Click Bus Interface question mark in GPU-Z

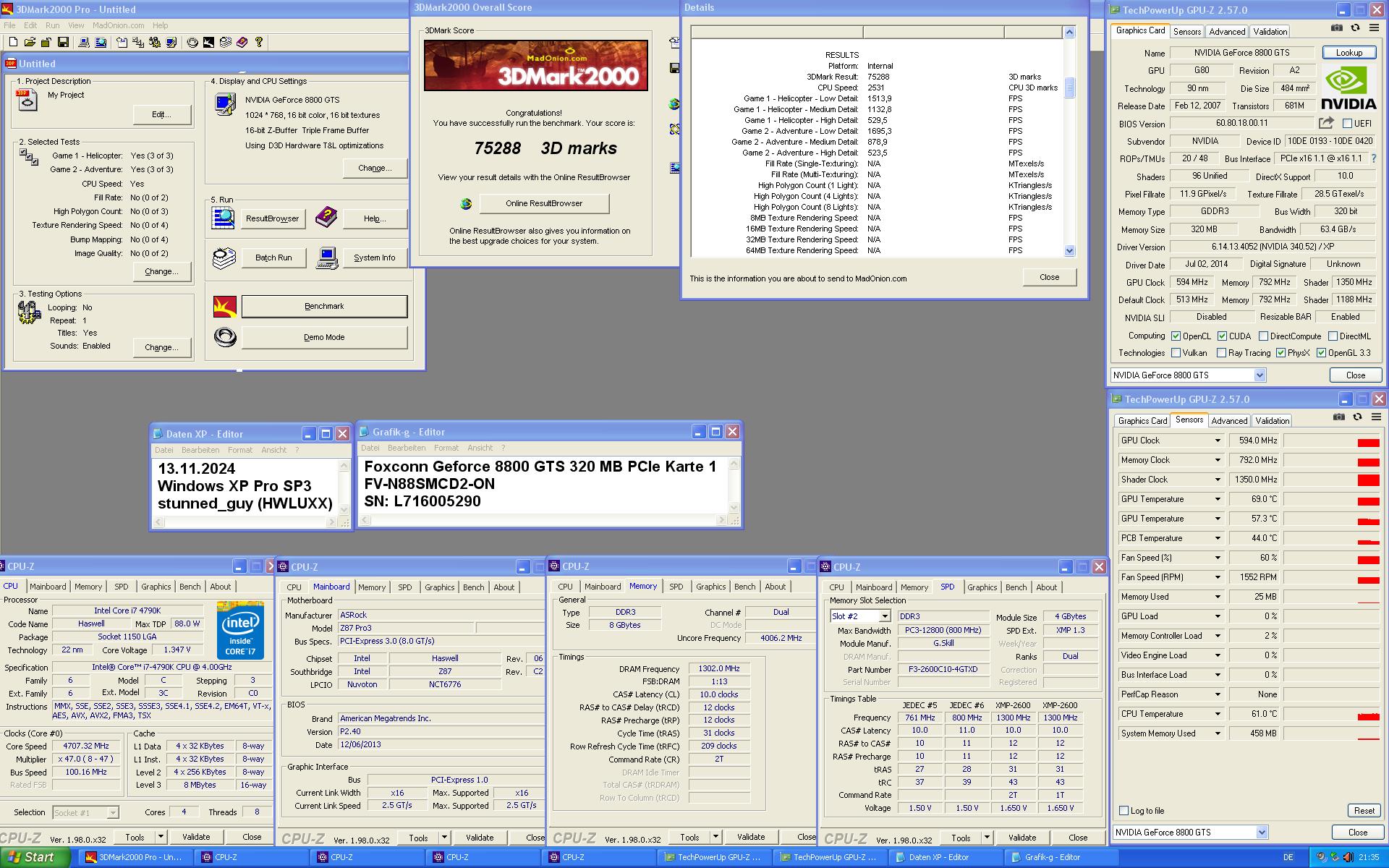click(x=1373, y=158)
